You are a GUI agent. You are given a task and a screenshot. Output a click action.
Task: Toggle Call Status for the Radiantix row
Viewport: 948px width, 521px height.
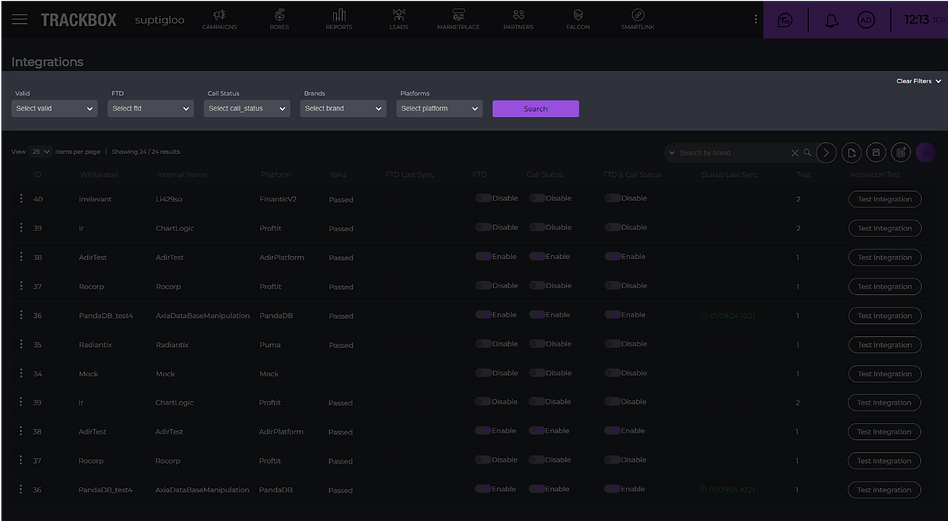pyautogui.click(x=537, y=344)
